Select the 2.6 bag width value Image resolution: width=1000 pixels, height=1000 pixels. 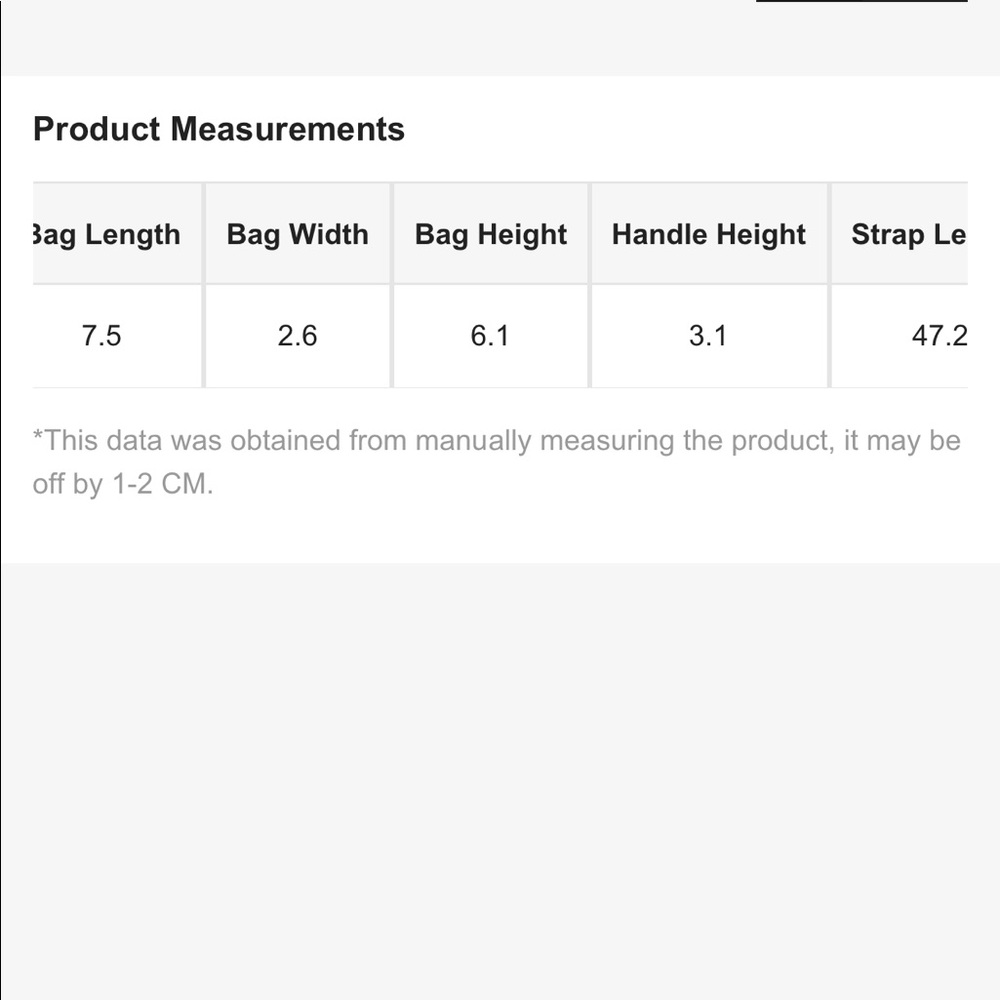297,336
